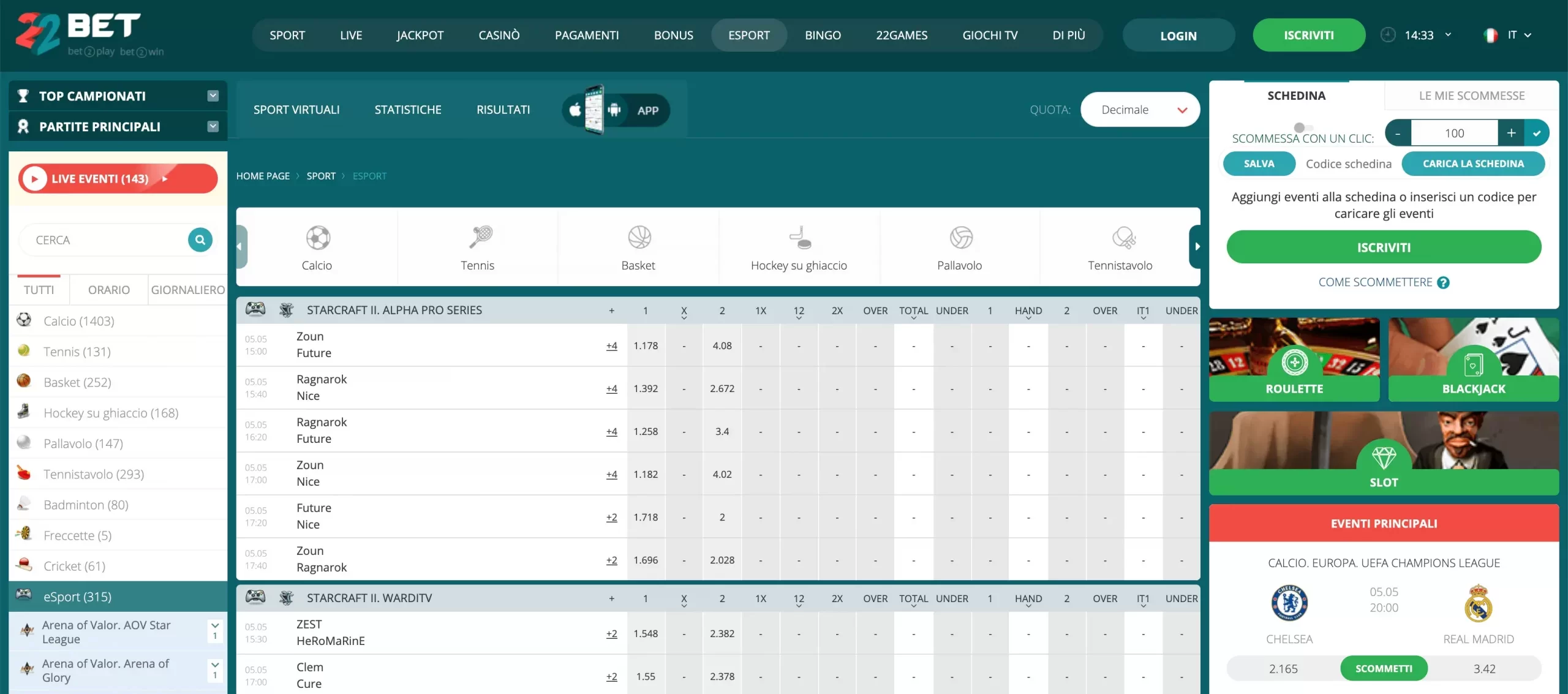The height and width of the screenshot is (694, 1568).
Task: Click the ISCRIVITI button in top header
Action: (x=1309, y=35)
